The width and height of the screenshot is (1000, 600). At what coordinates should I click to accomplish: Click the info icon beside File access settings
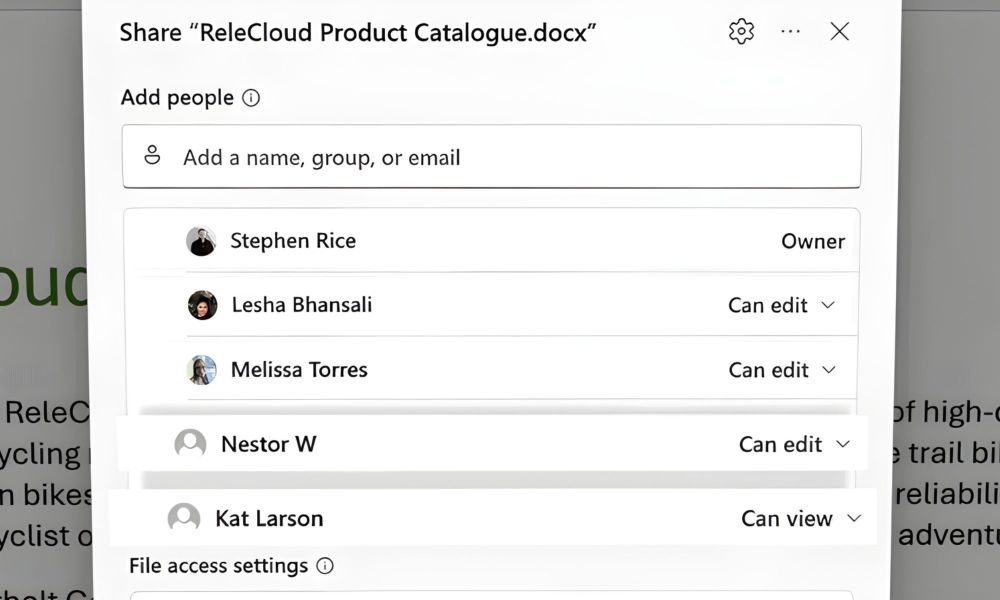[x=325, y=566]
